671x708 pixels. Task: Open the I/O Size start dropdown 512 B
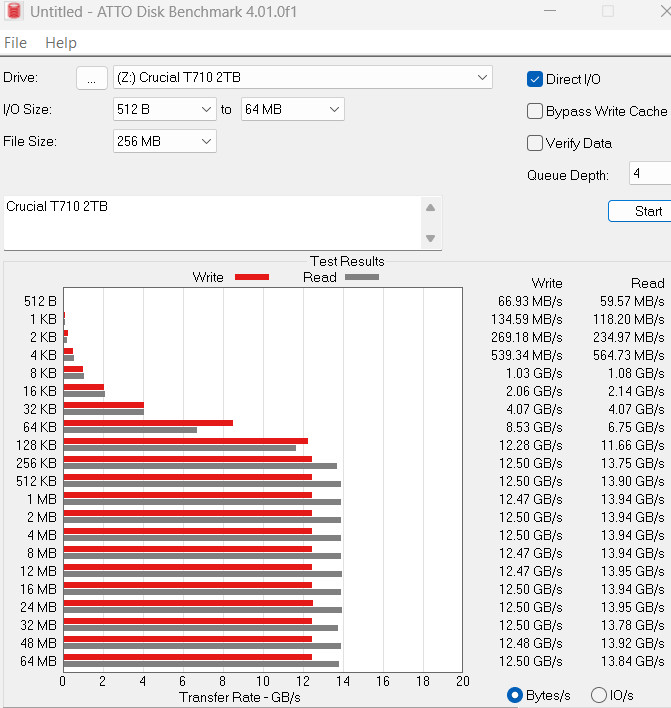click(x=165, y=109)
